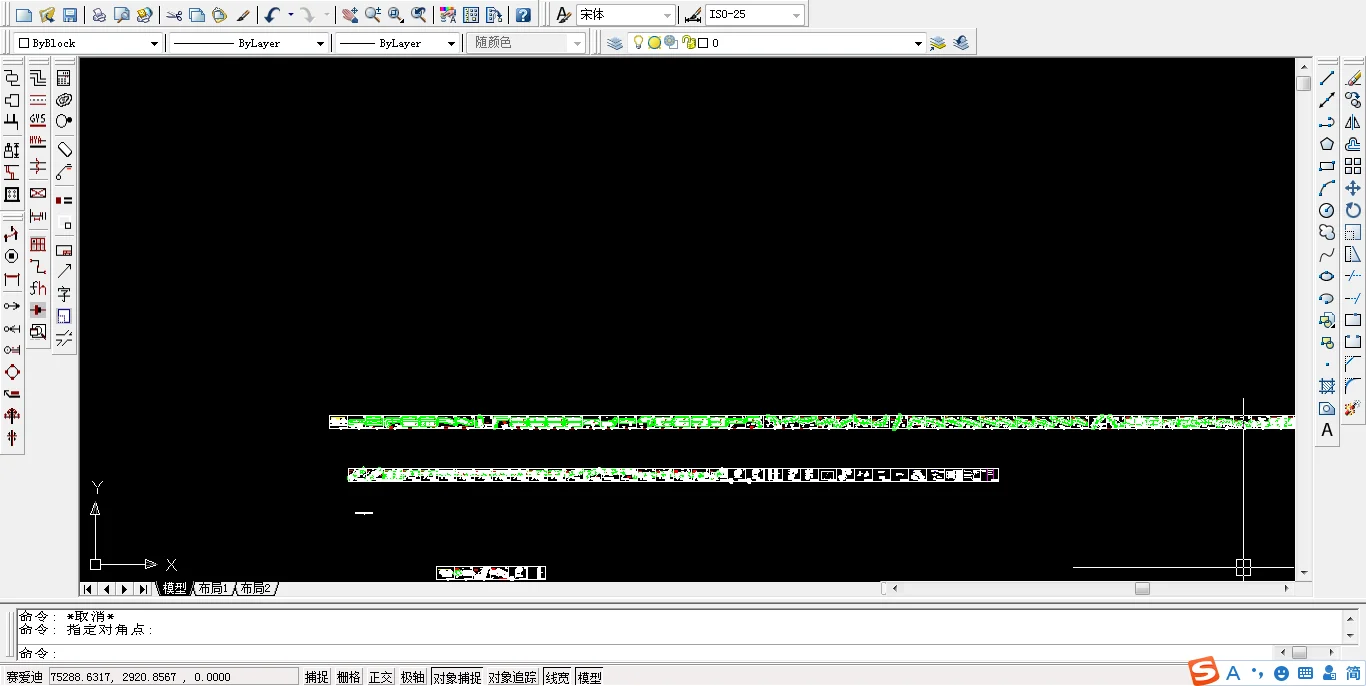Toggle 对象追踪 object tracking
The width and height of the screenshot is (1366, 686).
[x=513, y=677]
